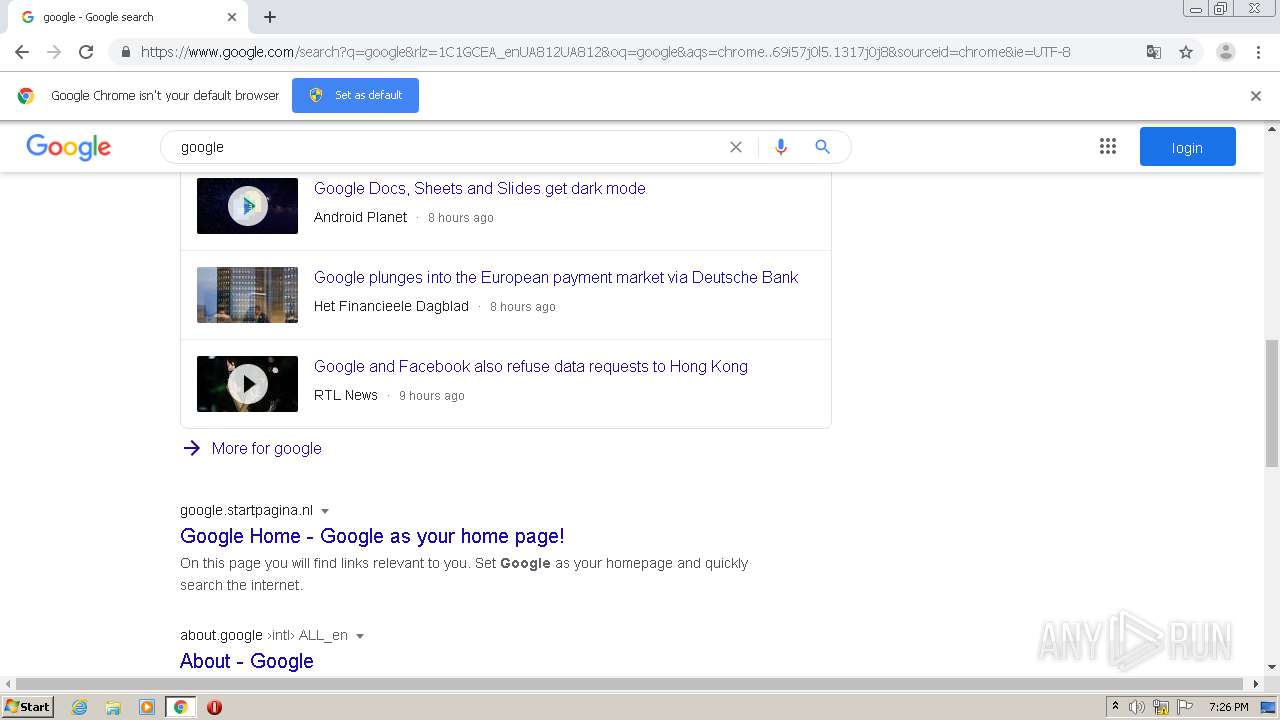Go back to the previous page

22,52
